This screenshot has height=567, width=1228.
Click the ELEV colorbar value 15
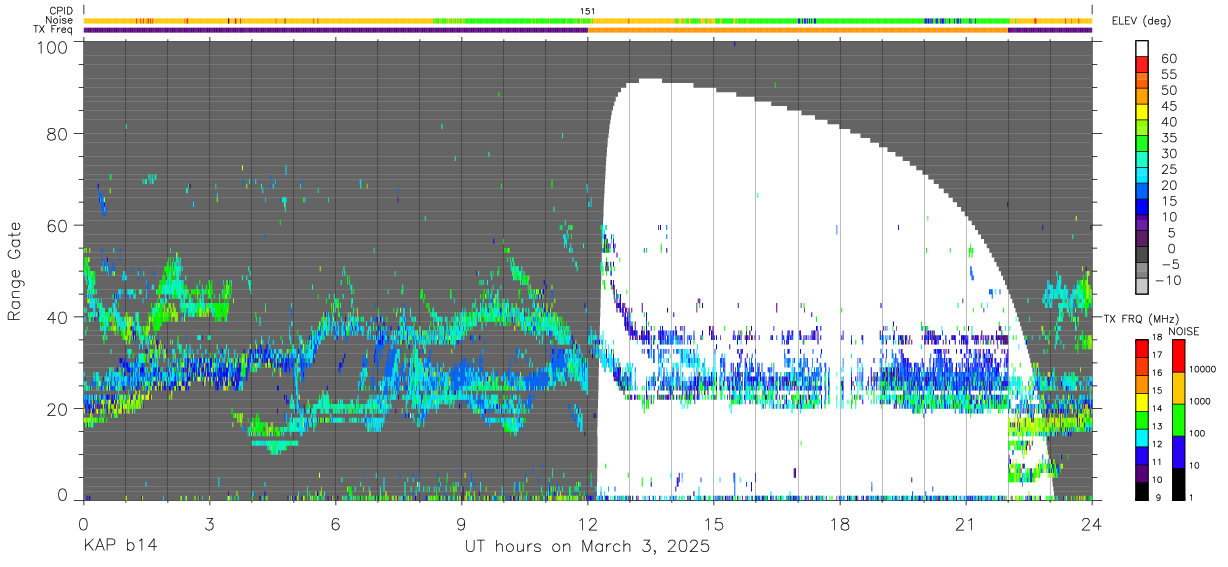coord(1168,201)
